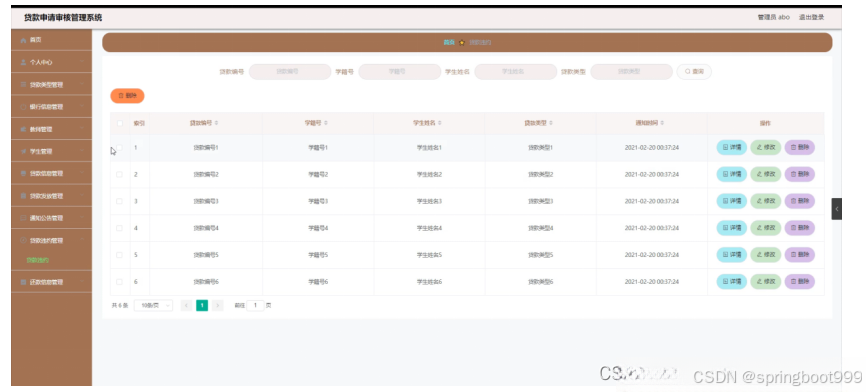The image size is (866, 392).
Task: Open 详情 for row 2
Action: 732,174
